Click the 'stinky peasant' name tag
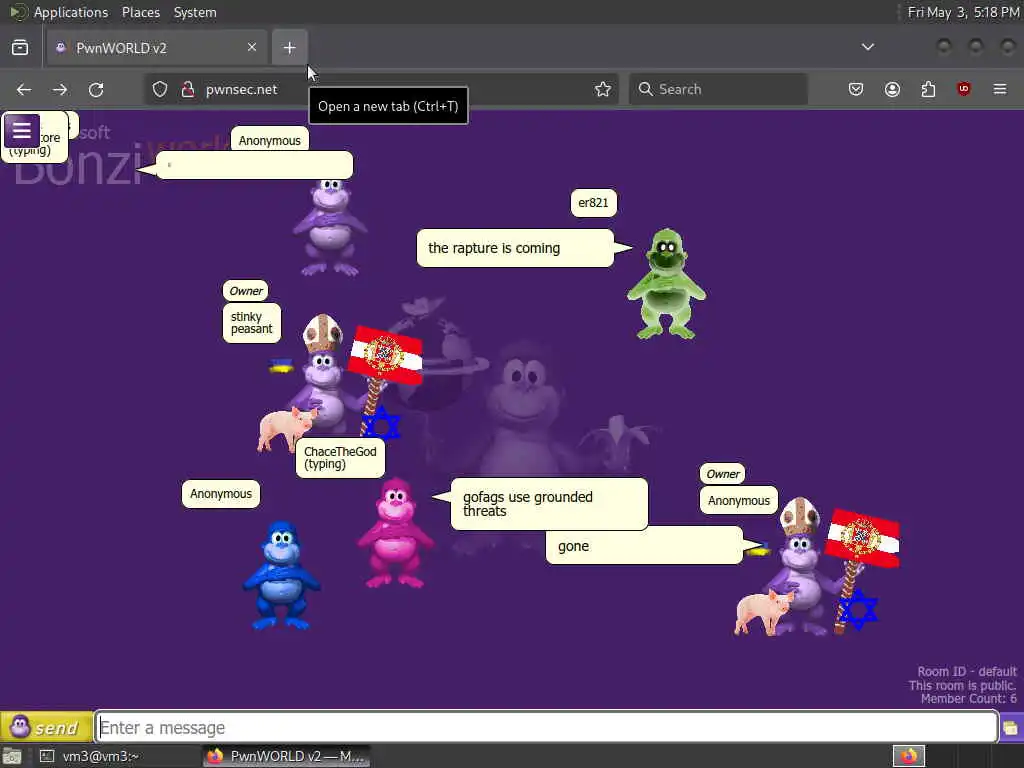Screen dimensions: 1024x768 pos(251,323)
